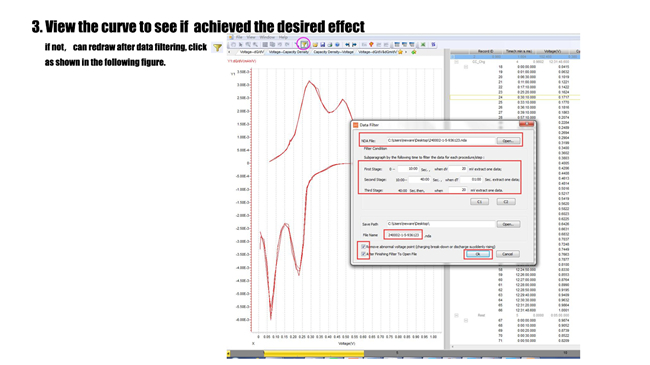The width and height of the screenshot is (650, 365).
Task: Switch to the Voltage--dQ/dV&dQm/dV tab
Action: [378, 52]
